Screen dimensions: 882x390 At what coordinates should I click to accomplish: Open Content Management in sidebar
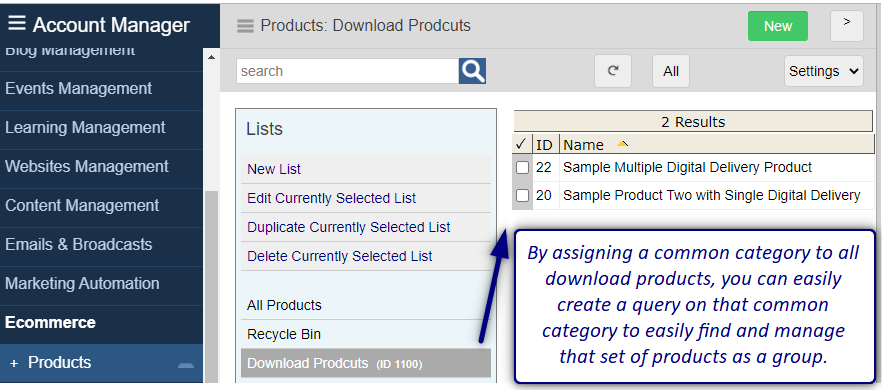coord(82,205)
